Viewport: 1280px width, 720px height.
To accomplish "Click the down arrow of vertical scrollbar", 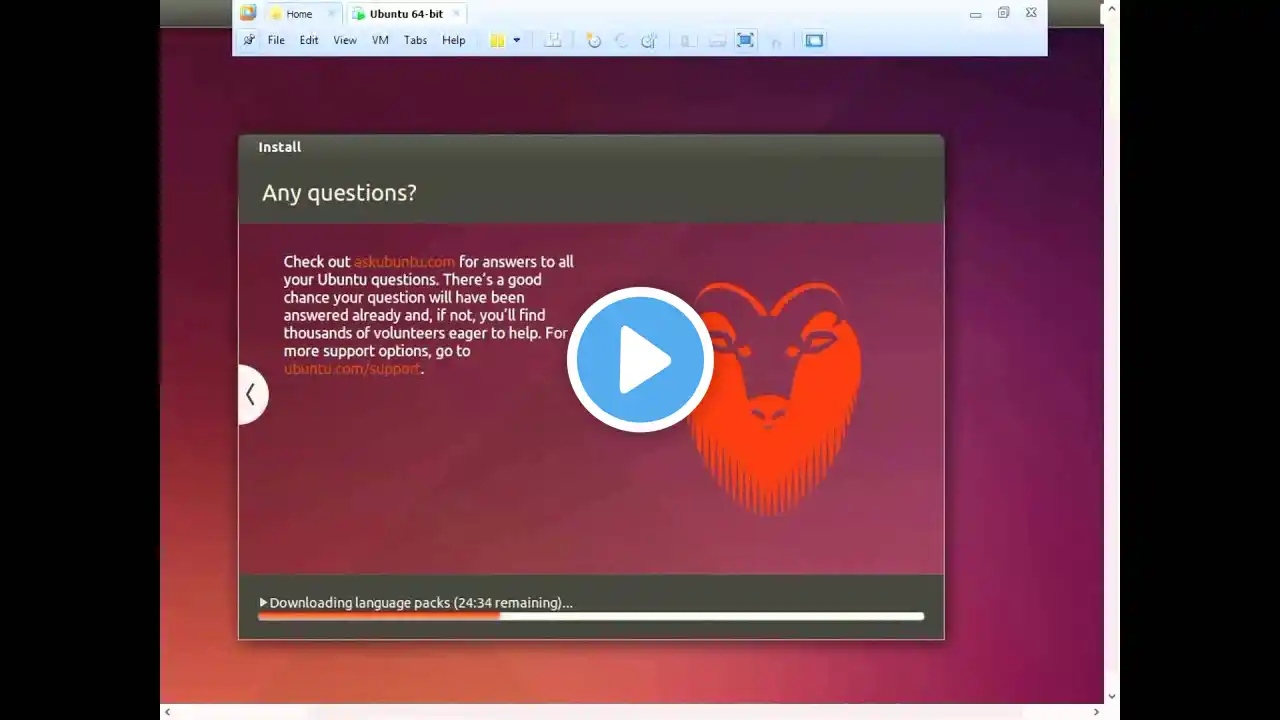I will (1111, 696).
